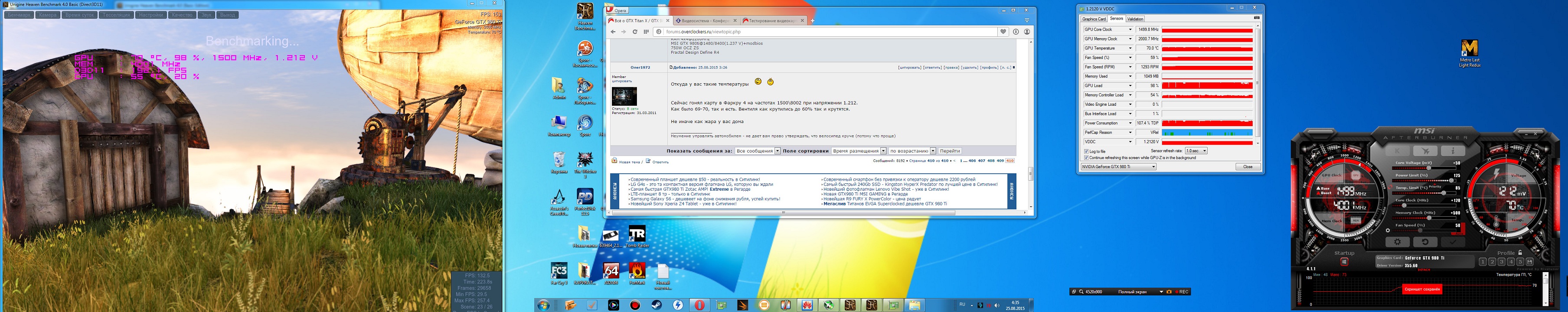Screen dimensions: 1568x312
Task: Launch Kombustor from the Afterburner K button
Action: click(1397, 151)
